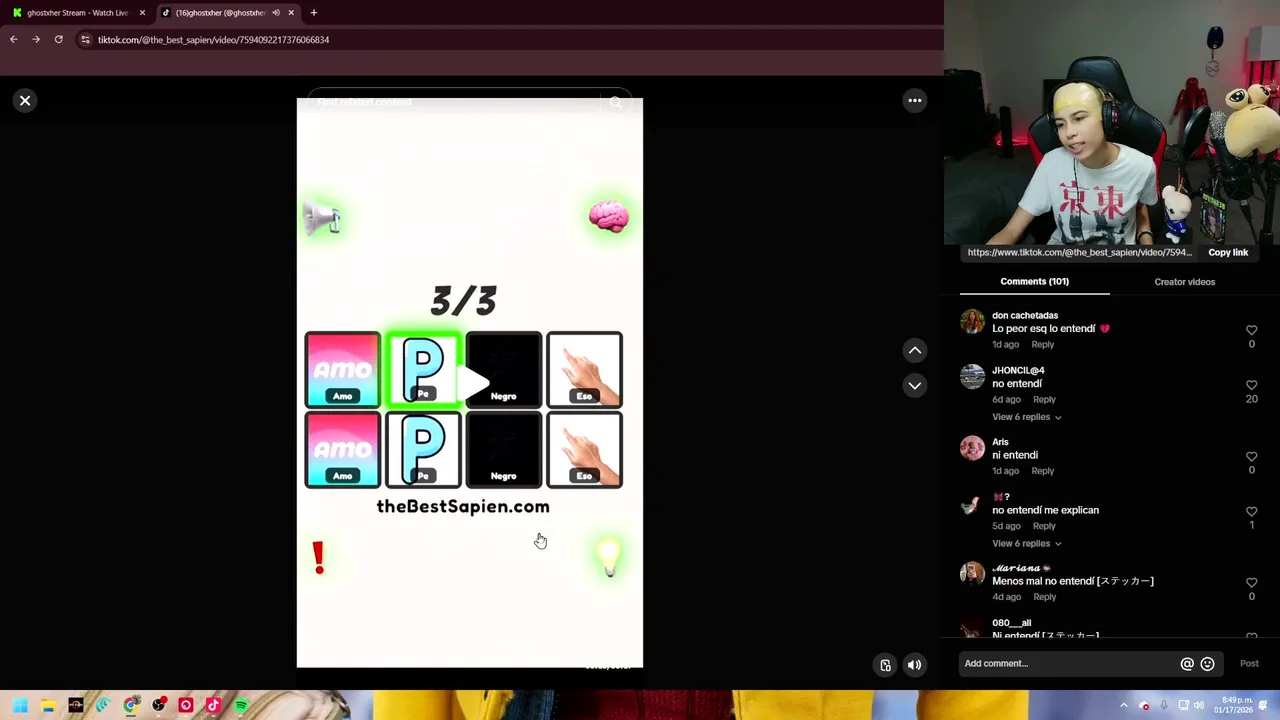Show hidden system tray icons
This screenshot has width=1280, height=720.
1123,706
